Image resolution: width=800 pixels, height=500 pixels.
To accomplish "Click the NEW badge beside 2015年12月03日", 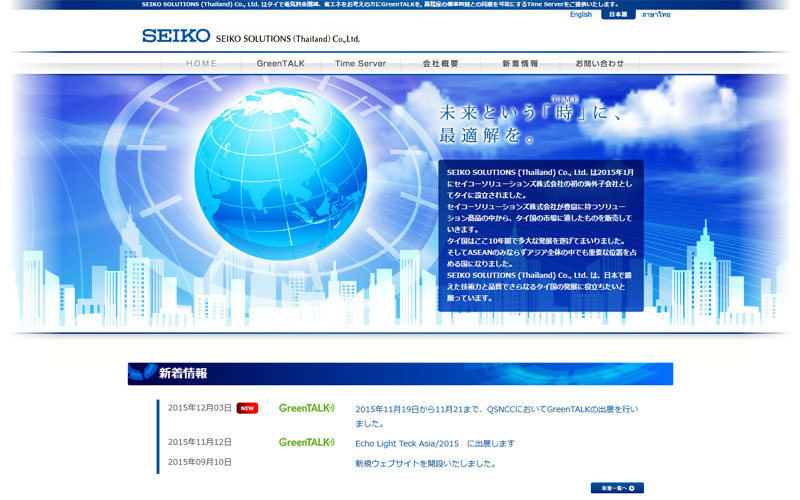I will pyautogui.click(x=247, y=408).
